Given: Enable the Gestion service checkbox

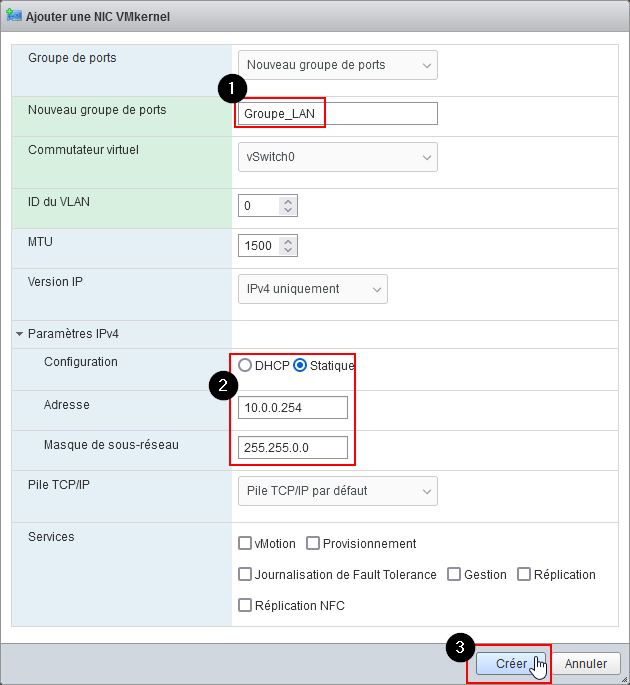Looking at the screenshot, I should pos(454,574).
